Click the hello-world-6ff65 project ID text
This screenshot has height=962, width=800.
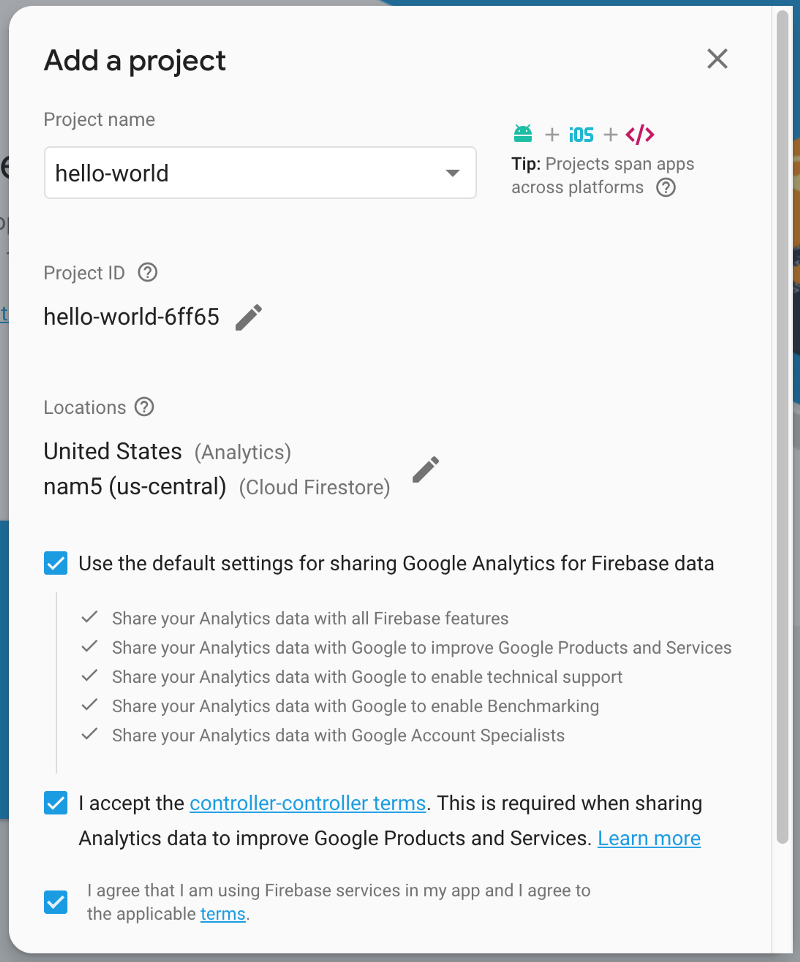tap(131, 318)
